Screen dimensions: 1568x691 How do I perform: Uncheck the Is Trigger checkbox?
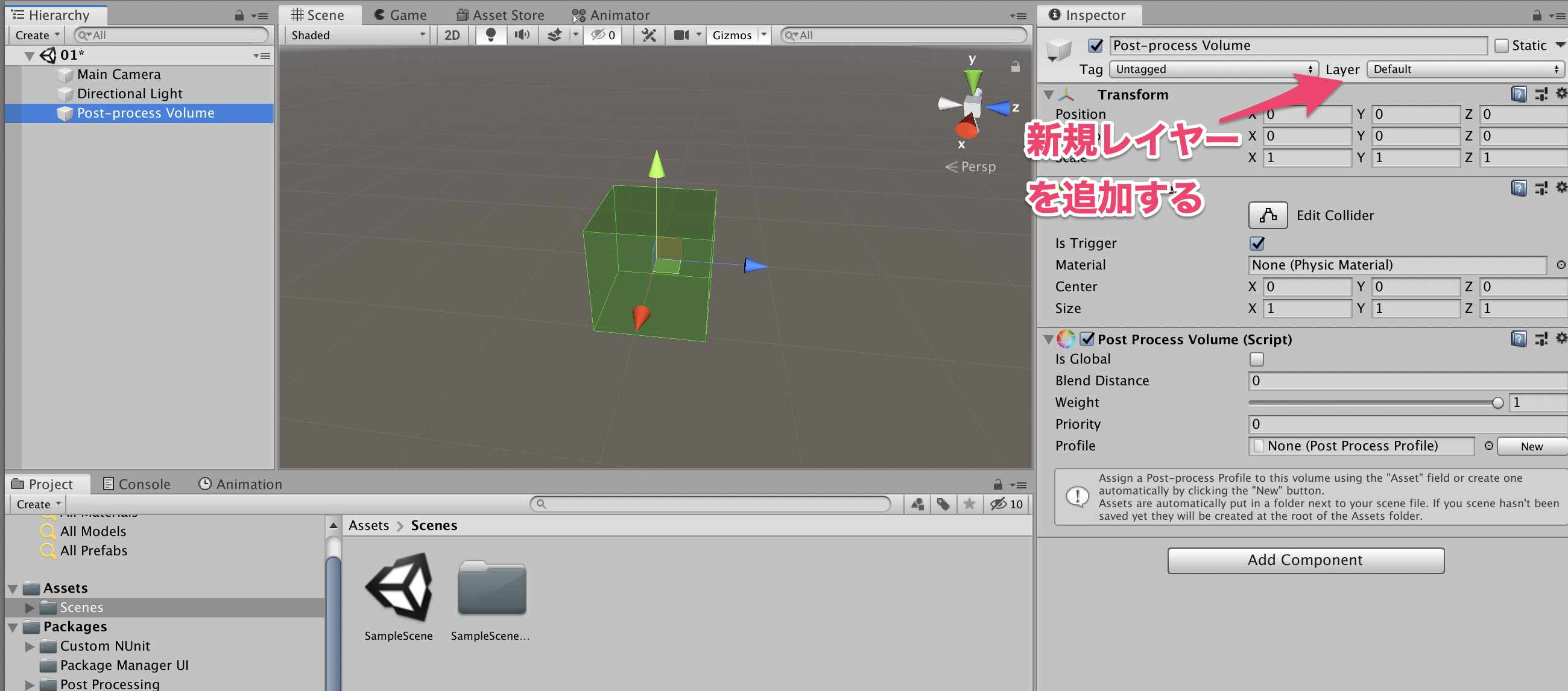pos(1257,244)
